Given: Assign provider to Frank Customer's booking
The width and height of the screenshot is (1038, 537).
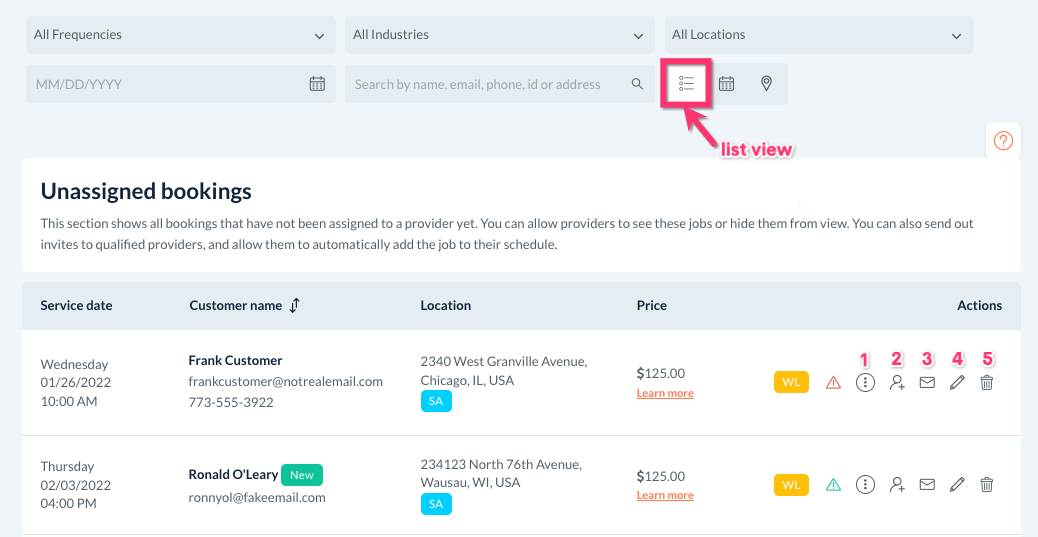Looking at the screenshot, I should (897, 382).
